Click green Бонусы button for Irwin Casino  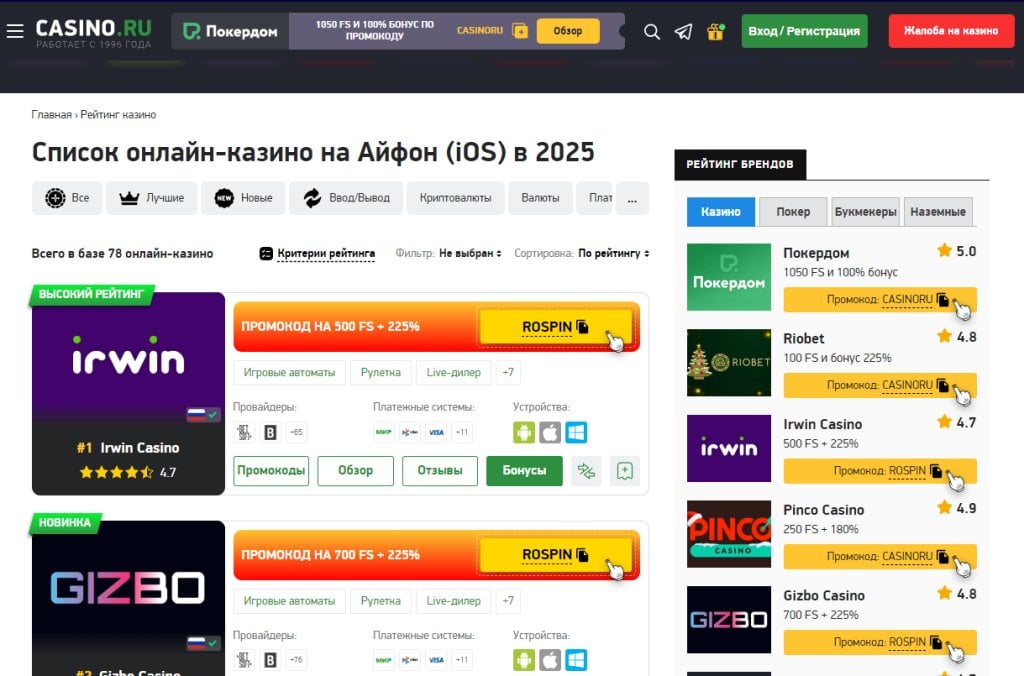[524, 471]
